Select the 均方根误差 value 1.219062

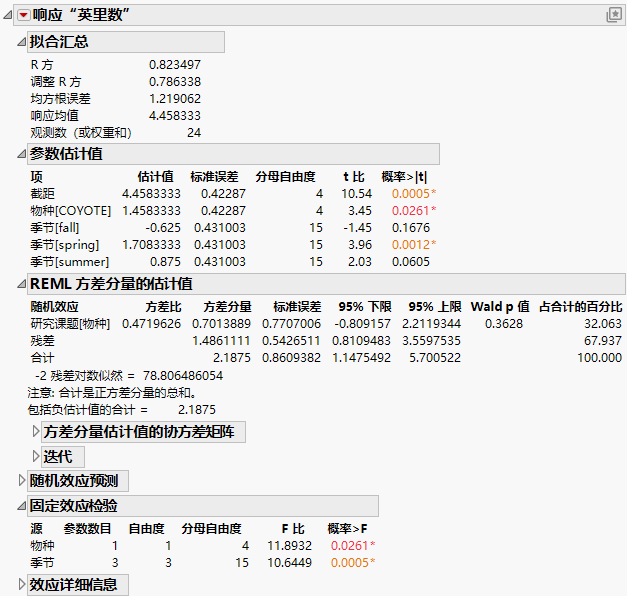click(175, 99)
